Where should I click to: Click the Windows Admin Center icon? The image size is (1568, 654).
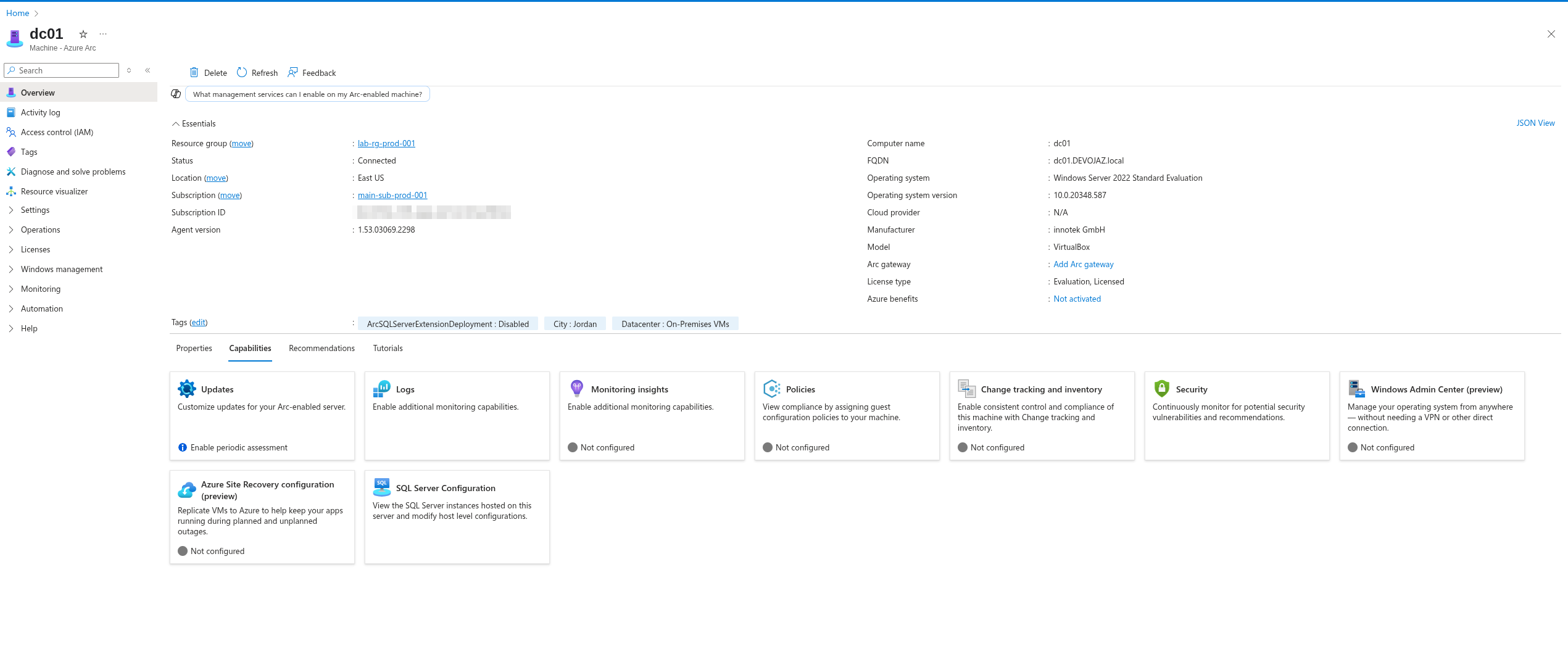click(x=1357, y=389)
